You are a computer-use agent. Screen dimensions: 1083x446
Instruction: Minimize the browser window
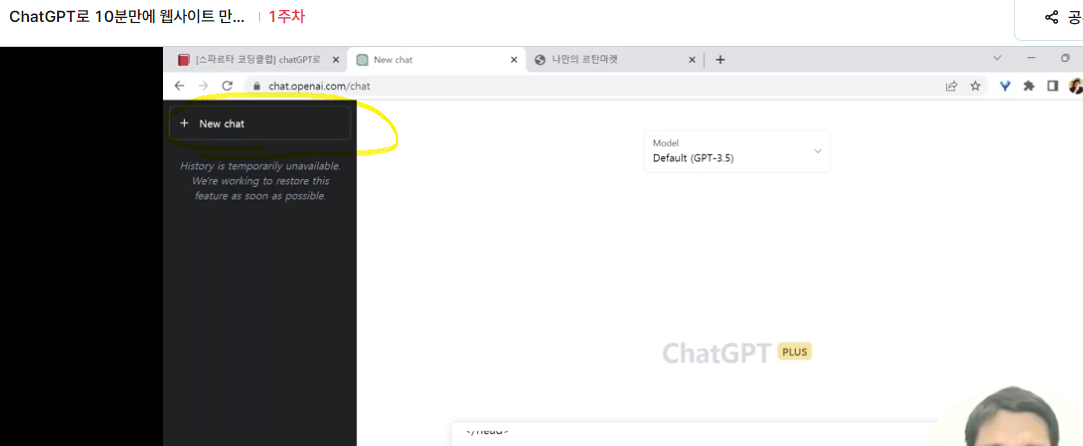1031,58
